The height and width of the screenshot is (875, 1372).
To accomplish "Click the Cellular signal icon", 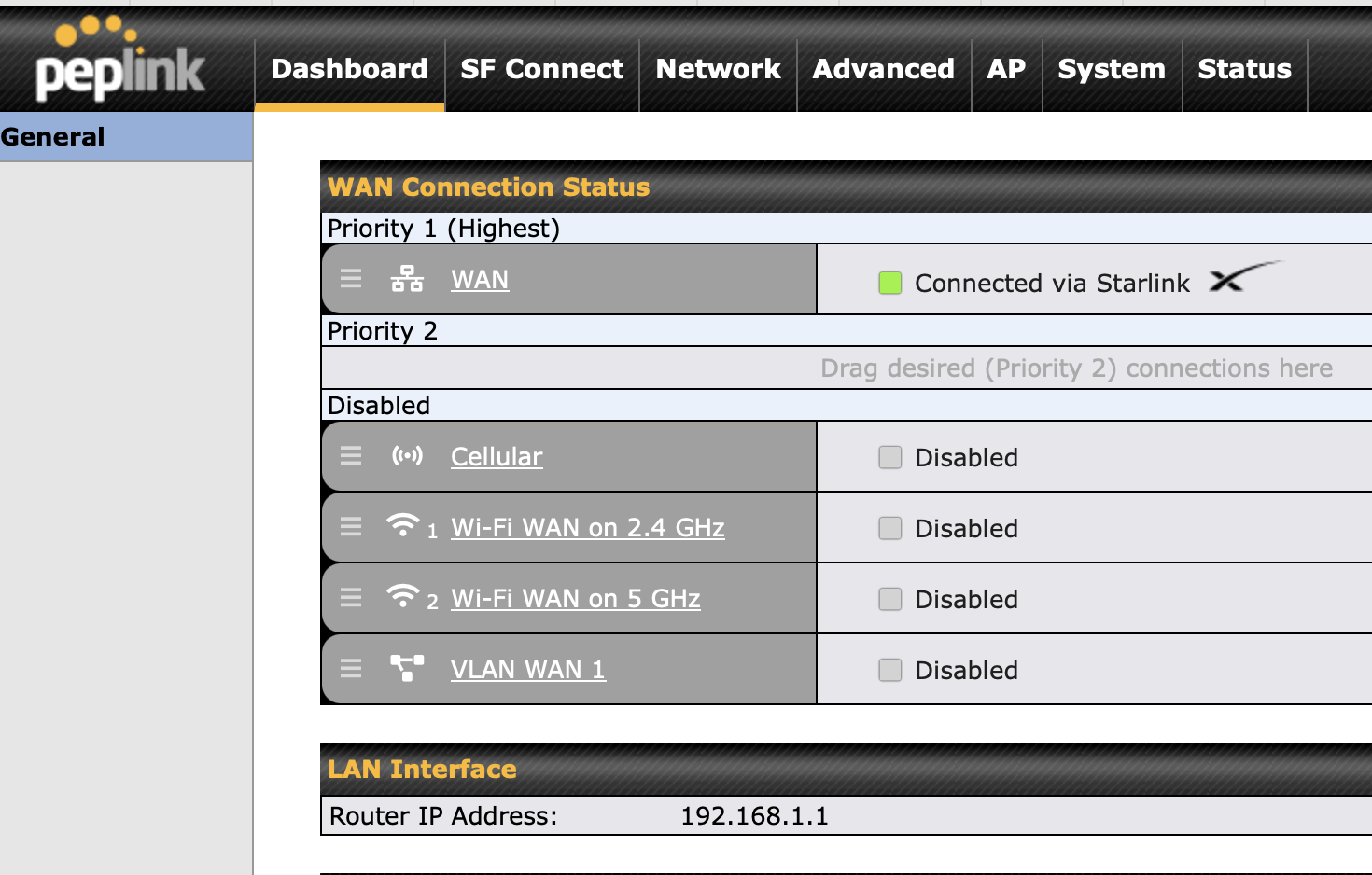I will 407,455.
